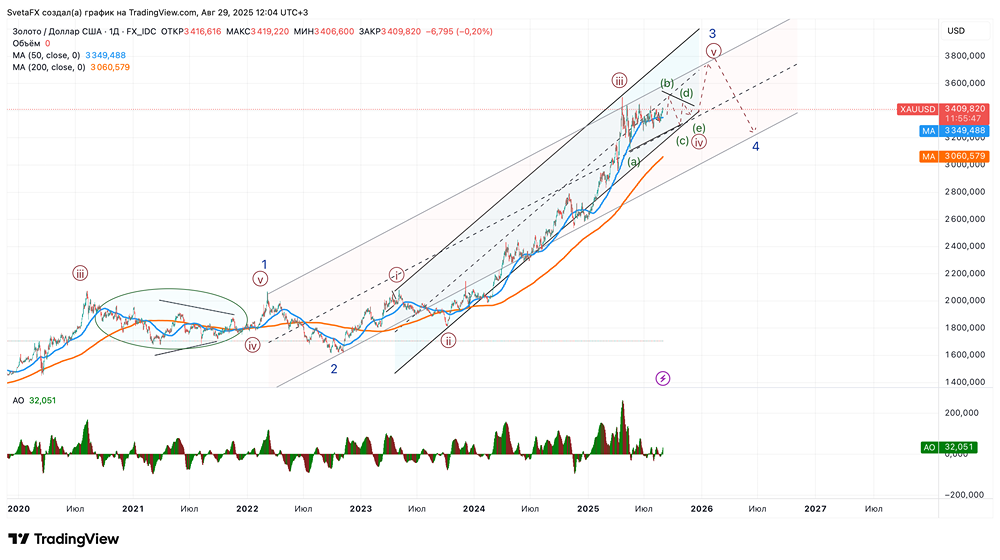1000x560 pixels.
Task: Click the 2200,000 price axis label
Action: (965, 274)
